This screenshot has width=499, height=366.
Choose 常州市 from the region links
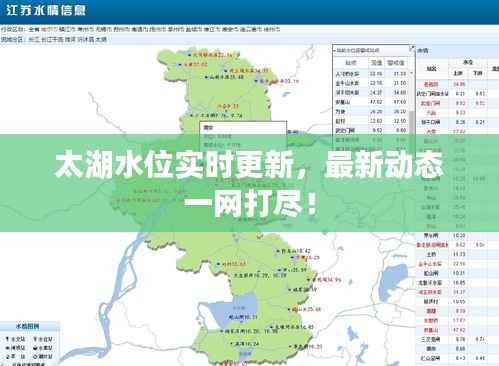[85, 29]
